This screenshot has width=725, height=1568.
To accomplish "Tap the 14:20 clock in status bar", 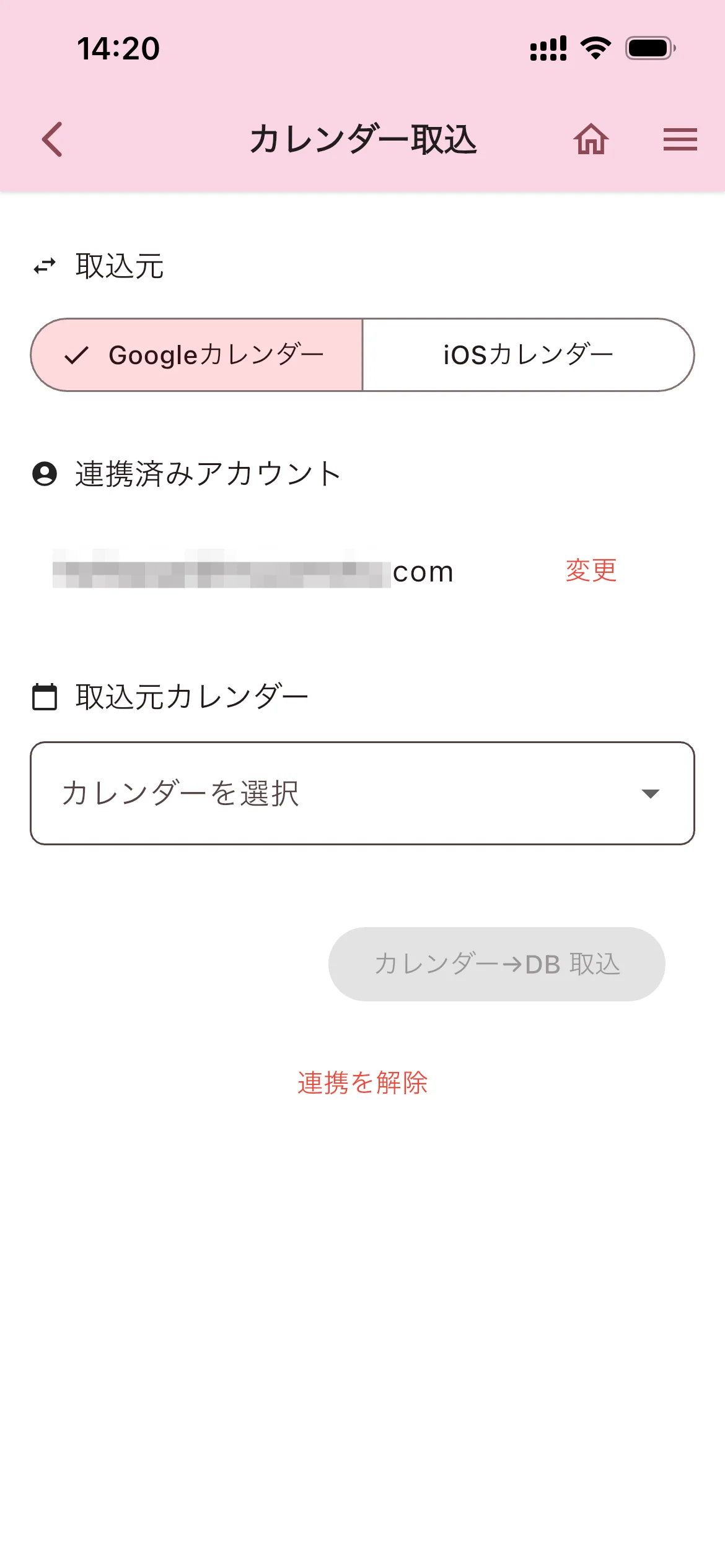I will pyautogui.click(x=118, y=48).
